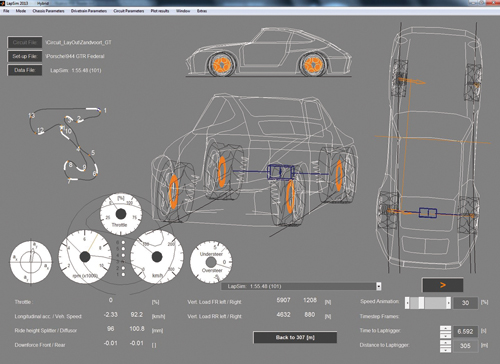Start animation with the orange arrow play button
Screen dimensions: 500x364
point(443,285)
